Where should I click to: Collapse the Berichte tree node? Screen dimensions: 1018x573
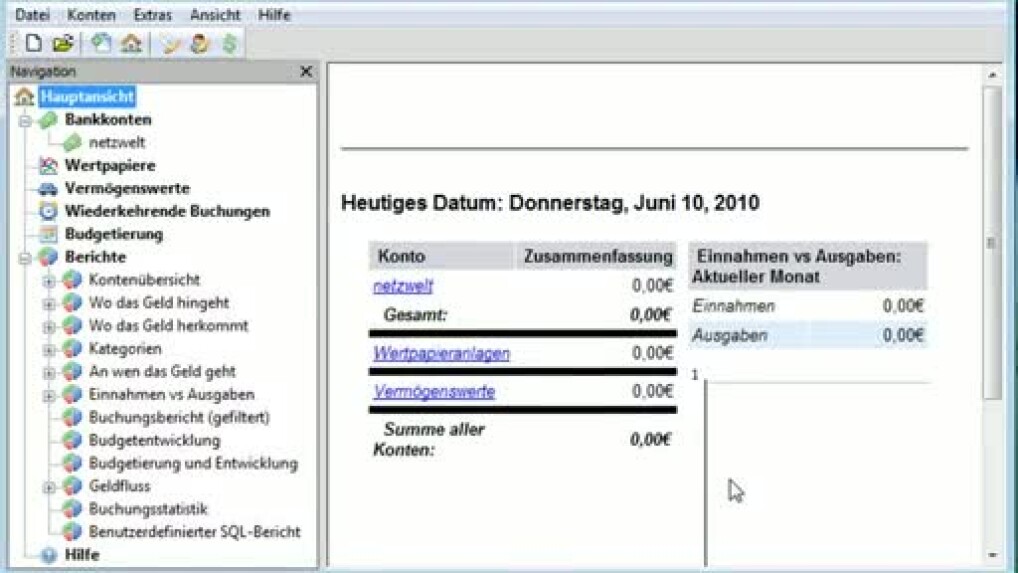[25, 258]
